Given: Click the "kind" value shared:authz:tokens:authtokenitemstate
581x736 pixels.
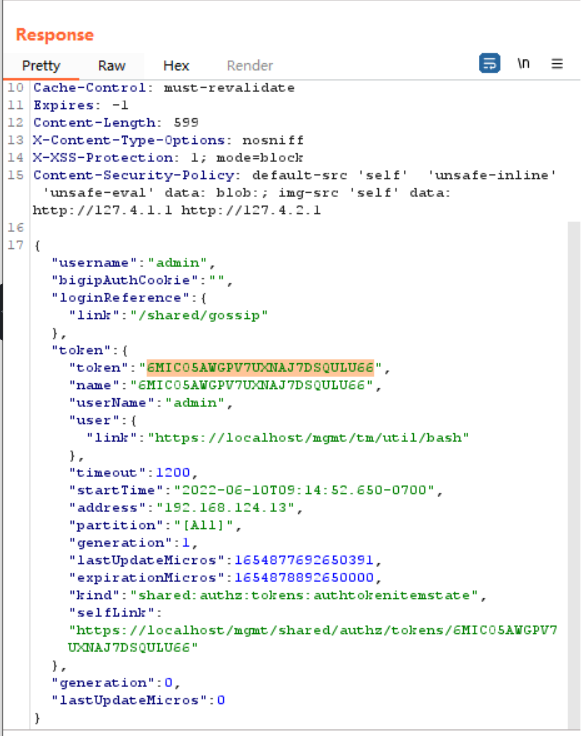Looking at the screenshot, I should (304, 595).
